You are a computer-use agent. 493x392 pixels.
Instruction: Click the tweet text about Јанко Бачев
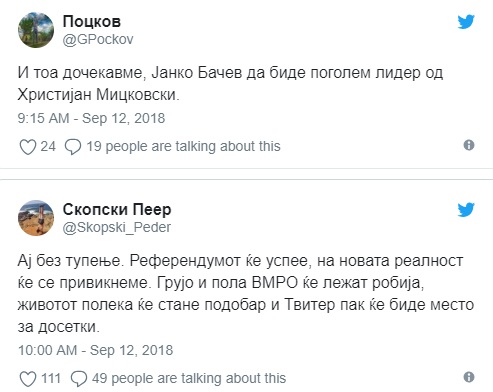pos(230,84)
